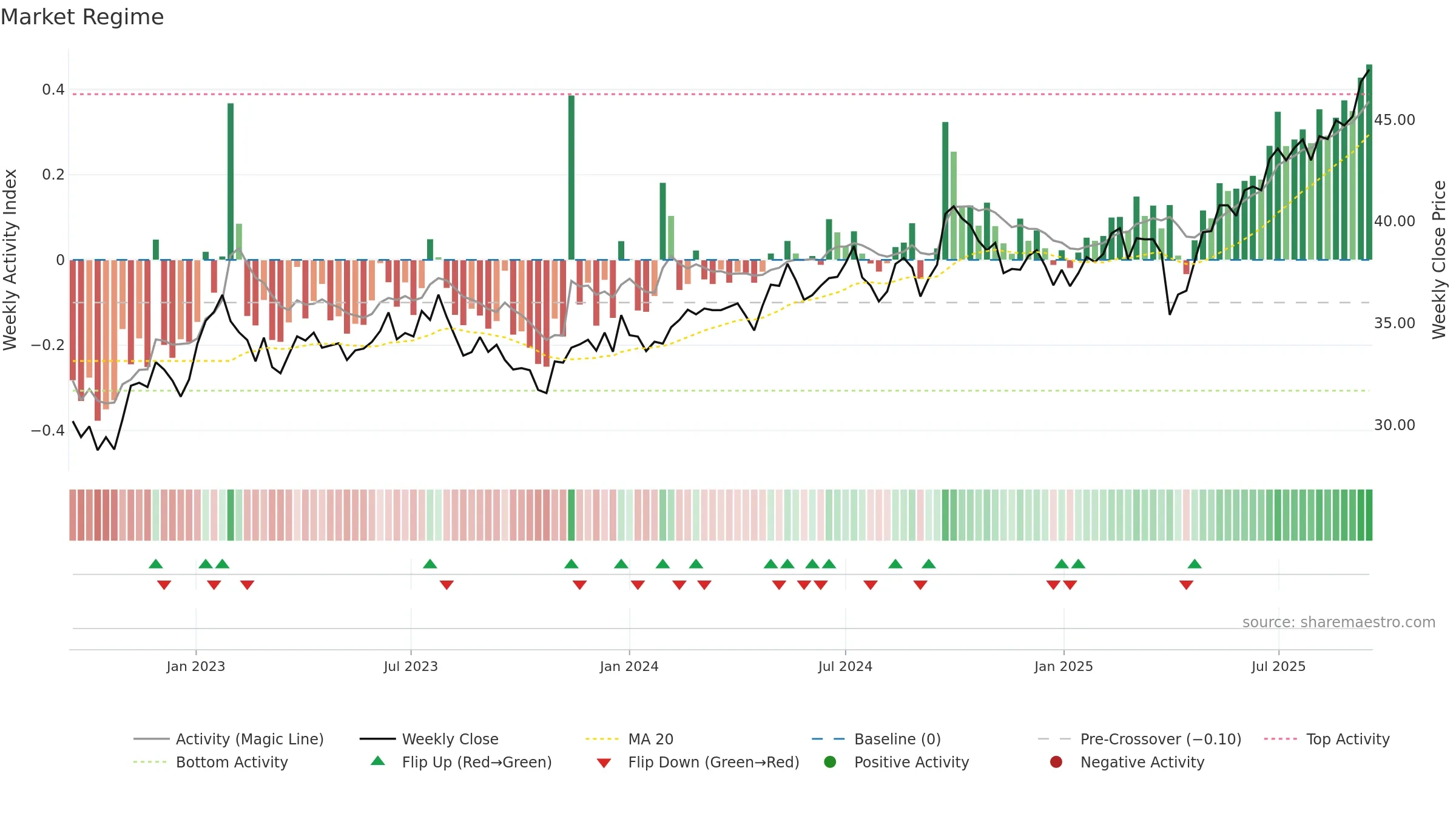
Task: Toggle the Activity (Magic Line) legend entry
Action: [x=229, y=739]
